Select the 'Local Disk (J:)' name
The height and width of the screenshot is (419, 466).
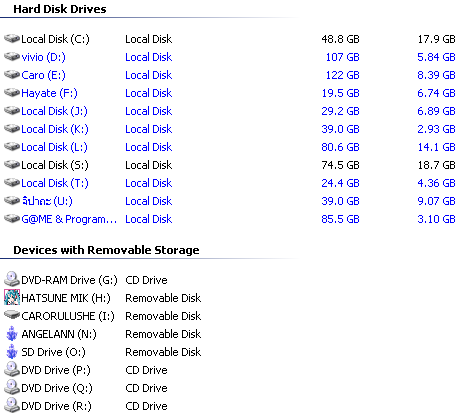pos(54,111)
